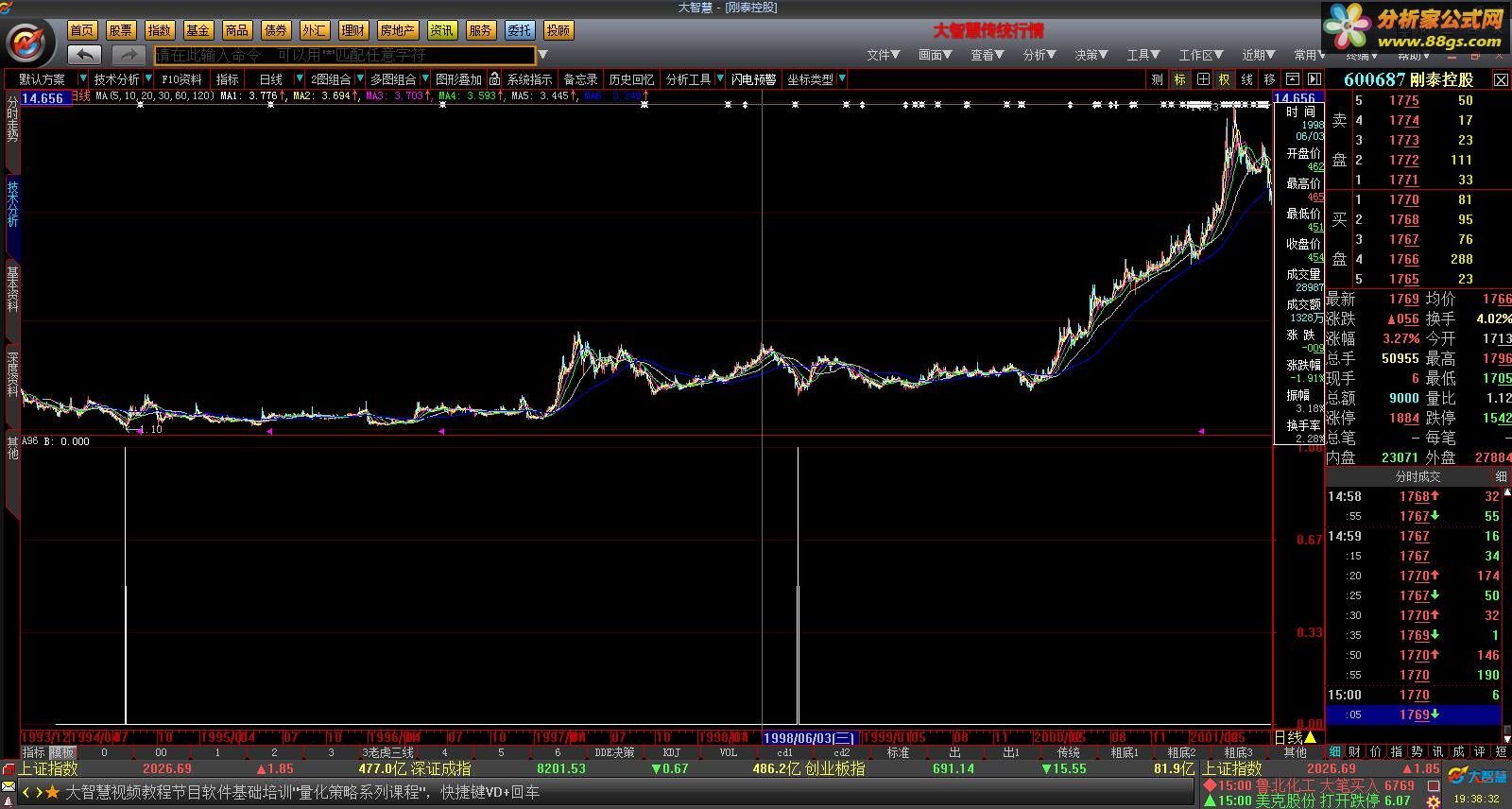The height and width of the screenshot is (809, 1512).
Task: Click the forward arrow navigation button
Action: click(129, 55)
